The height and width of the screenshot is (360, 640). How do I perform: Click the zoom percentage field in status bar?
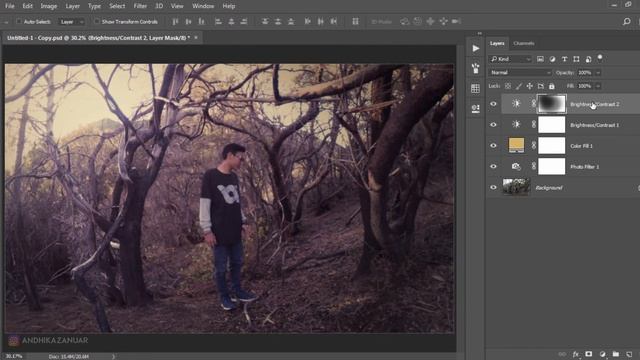[x=14, y=356]
